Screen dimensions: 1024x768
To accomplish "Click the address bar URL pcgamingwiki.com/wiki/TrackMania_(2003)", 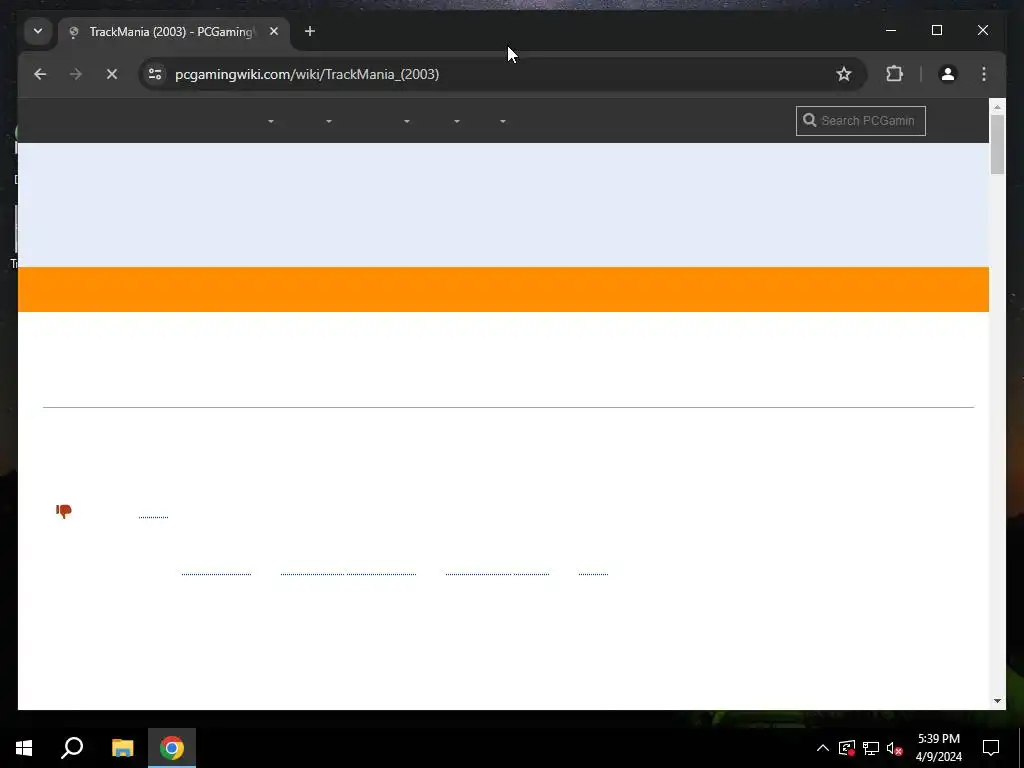I will [x=307, y=74].
